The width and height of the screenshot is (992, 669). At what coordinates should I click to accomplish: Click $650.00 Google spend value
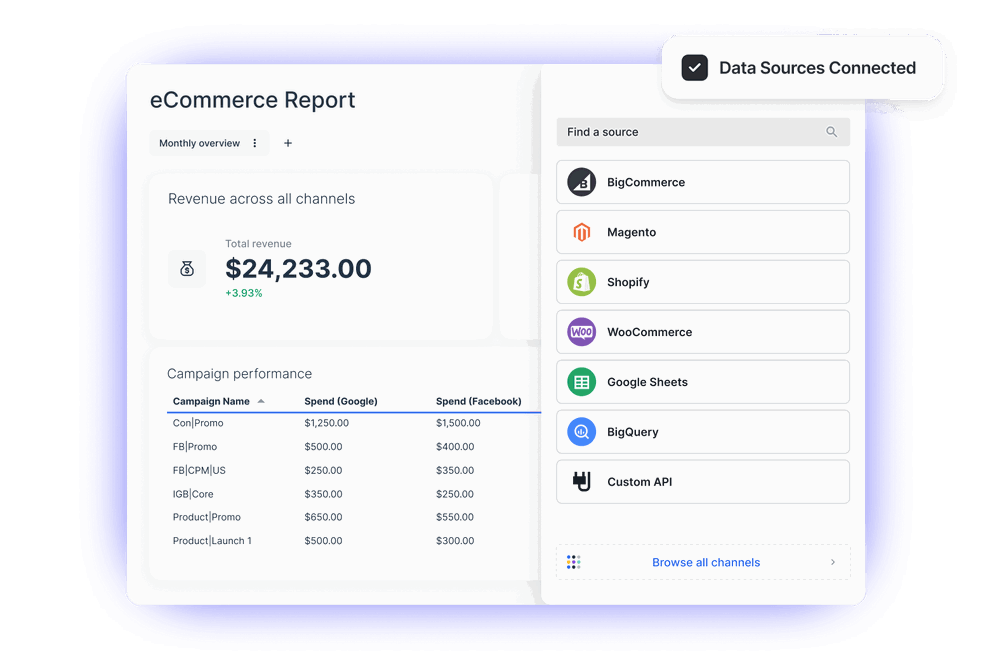coord(323,517)
